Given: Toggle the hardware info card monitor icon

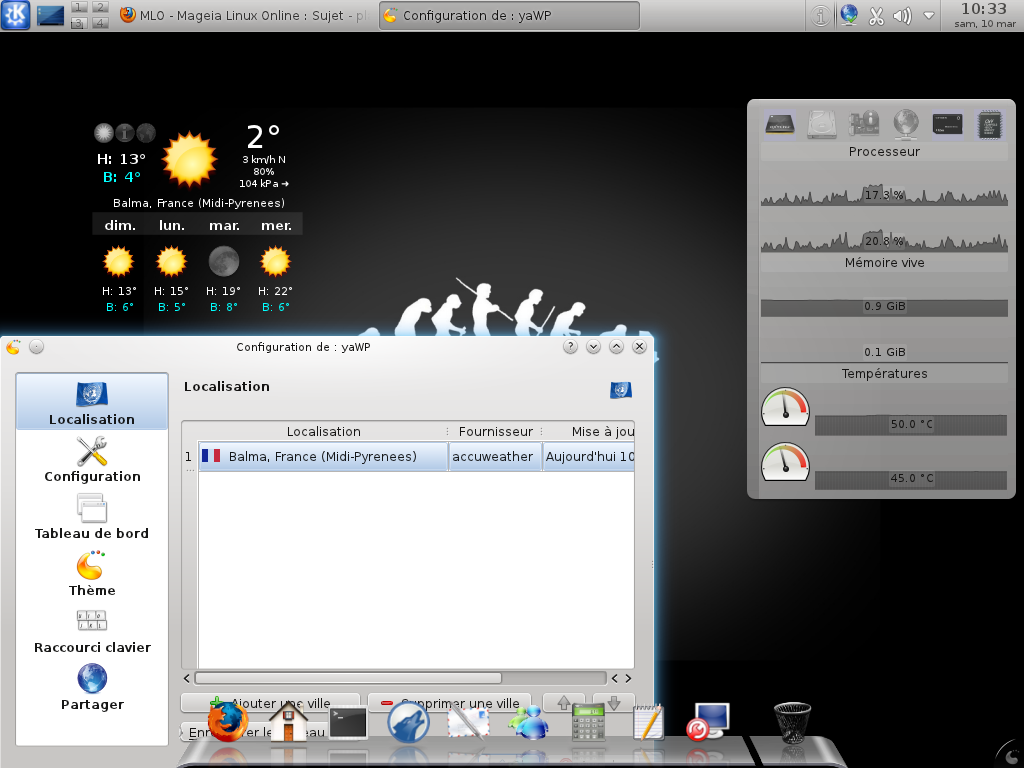Looking at the screenshot, I should click(x=863, y=123).
